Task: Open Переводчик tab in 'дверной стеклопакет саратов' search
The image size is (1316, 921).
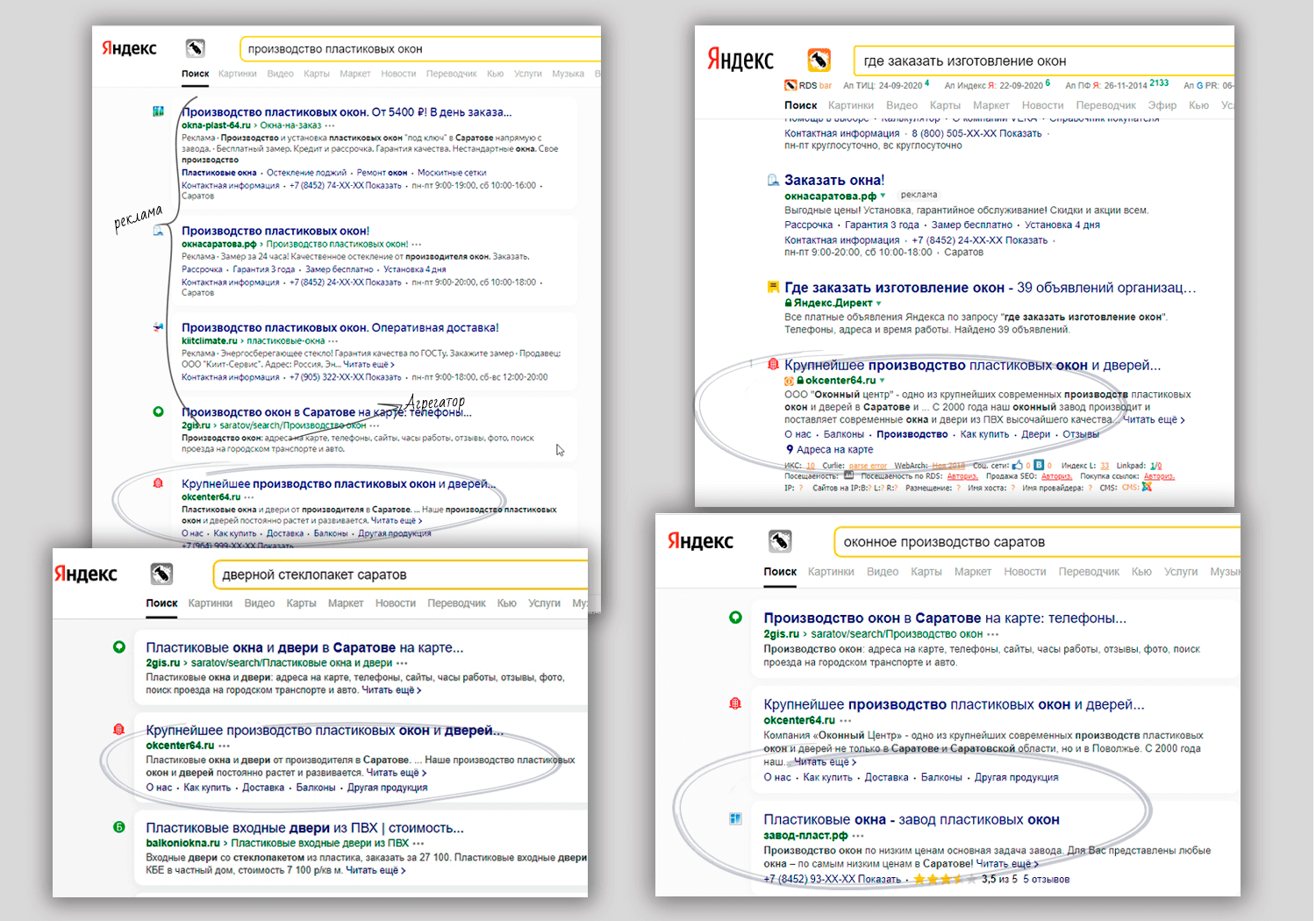Action: (456, 603)
